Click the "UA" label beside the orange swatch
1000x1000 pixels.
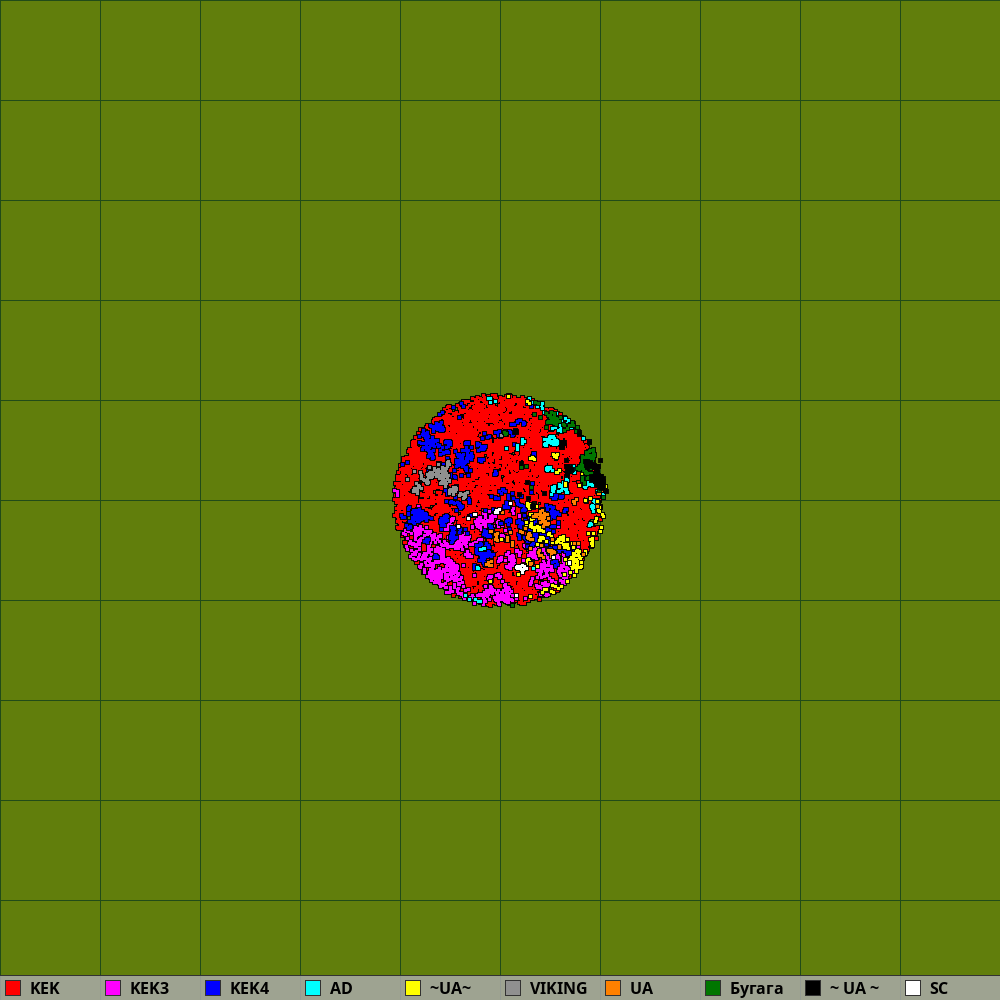click(x=641, y=989)
